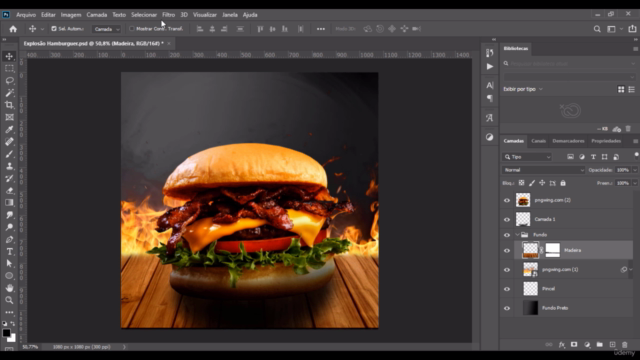The height and width of the screenshot is (360, 640).
Task: Switch to the Canais tab
Action: pos(538,141)
